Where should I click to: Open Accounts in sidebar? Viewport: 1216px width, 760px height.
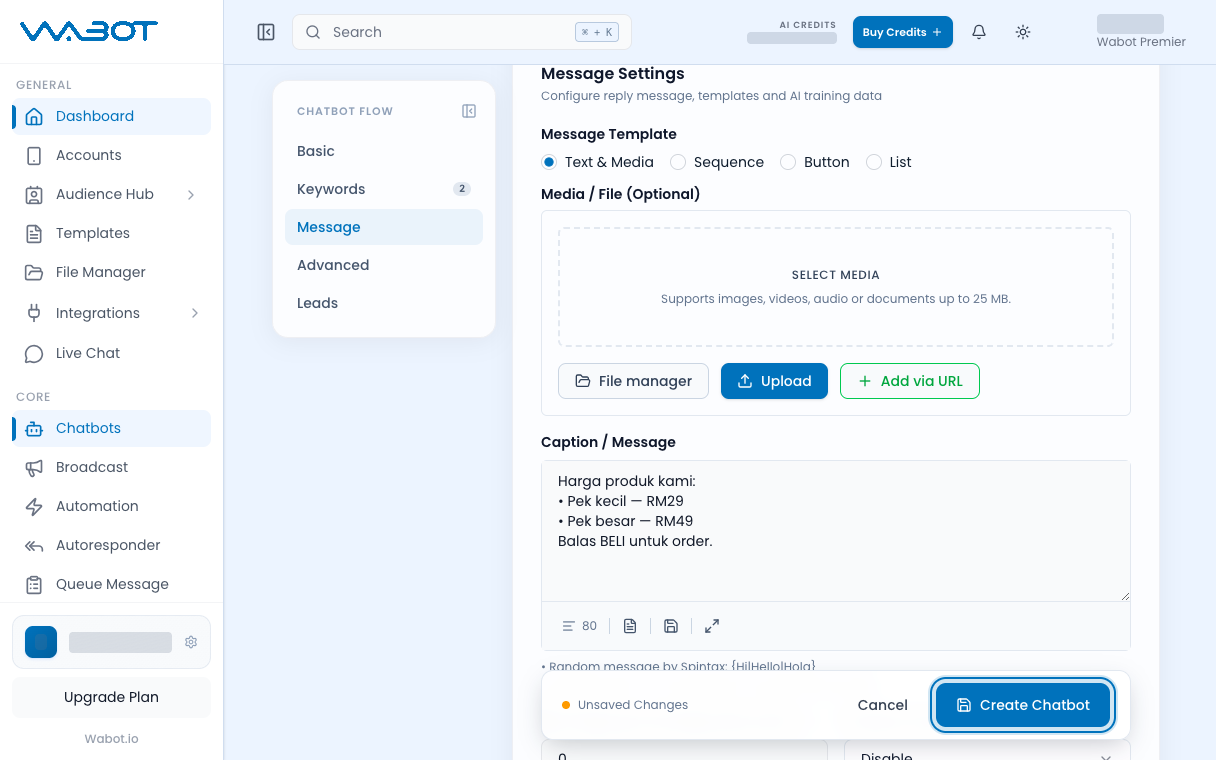[111, 155]
